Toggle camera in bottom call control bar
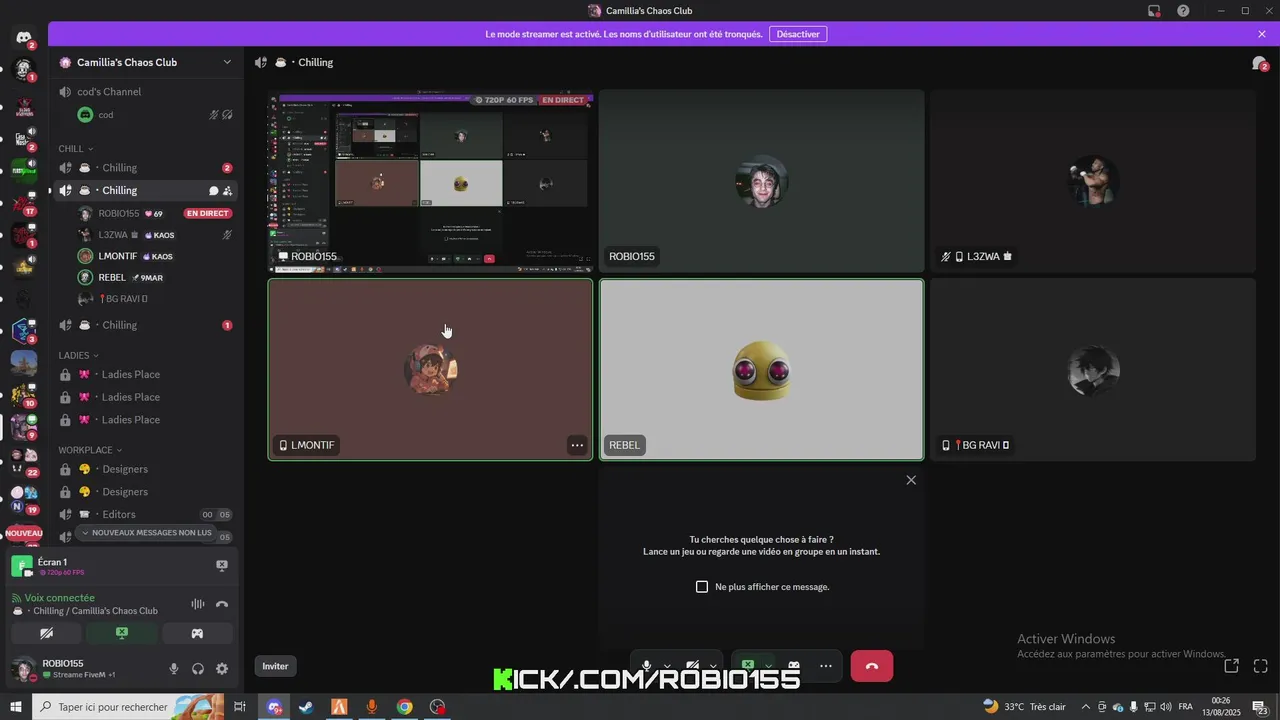This screenshot has height=720, width=1280. (692, 666)
